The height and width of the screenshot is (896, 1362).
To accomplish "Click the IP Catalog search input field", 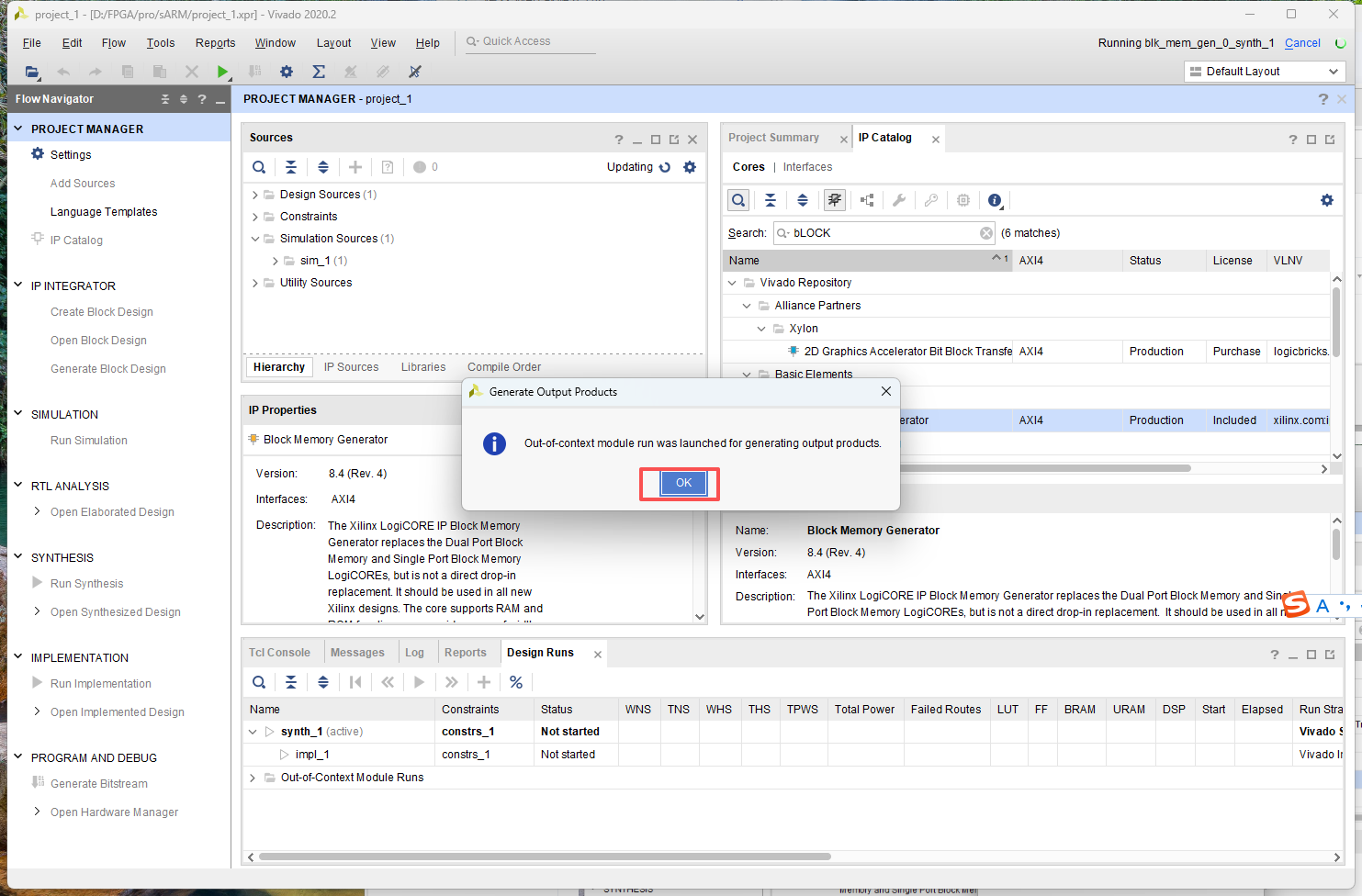I will pos(884,233).
